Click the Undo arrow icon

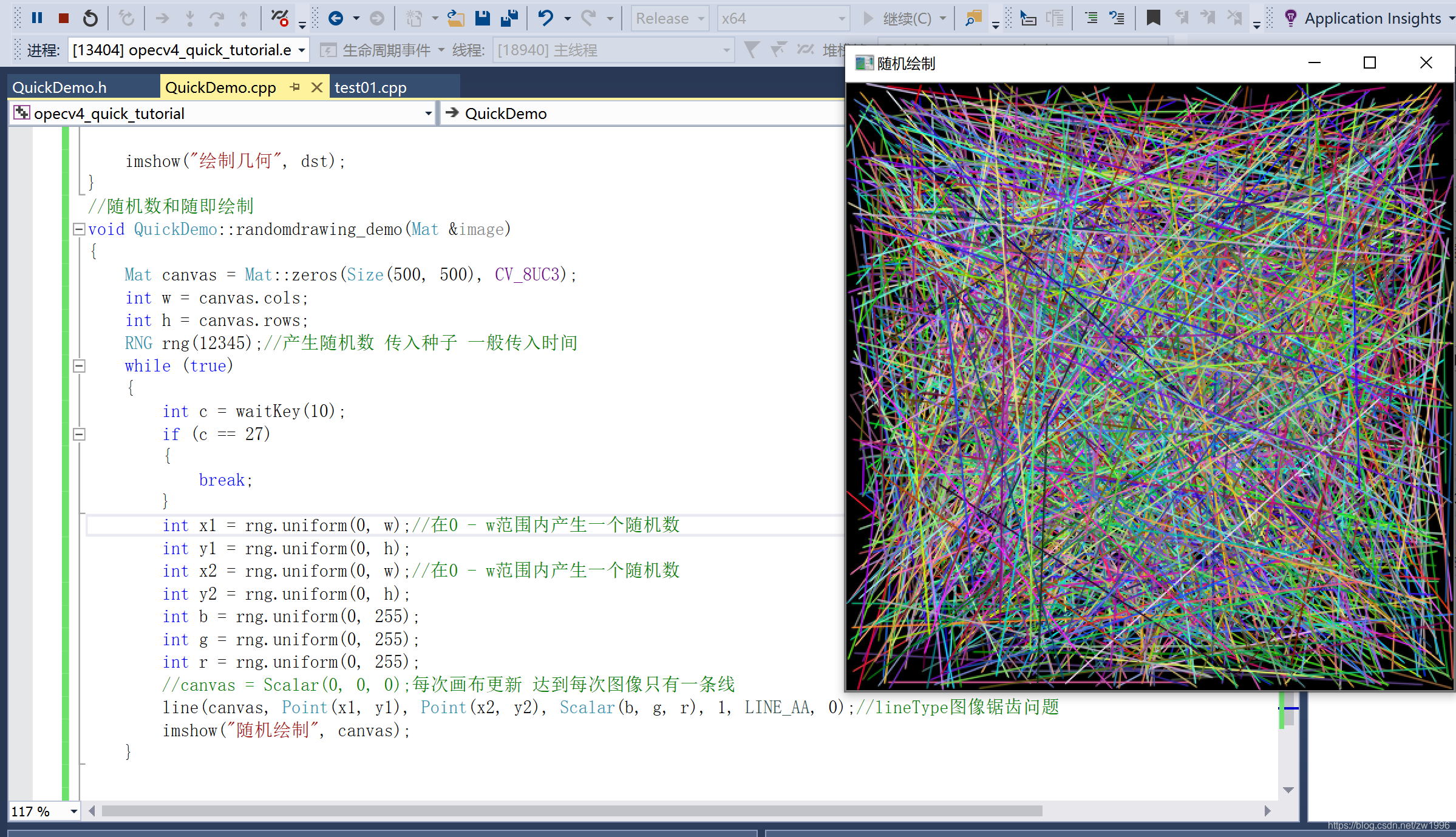545,18
